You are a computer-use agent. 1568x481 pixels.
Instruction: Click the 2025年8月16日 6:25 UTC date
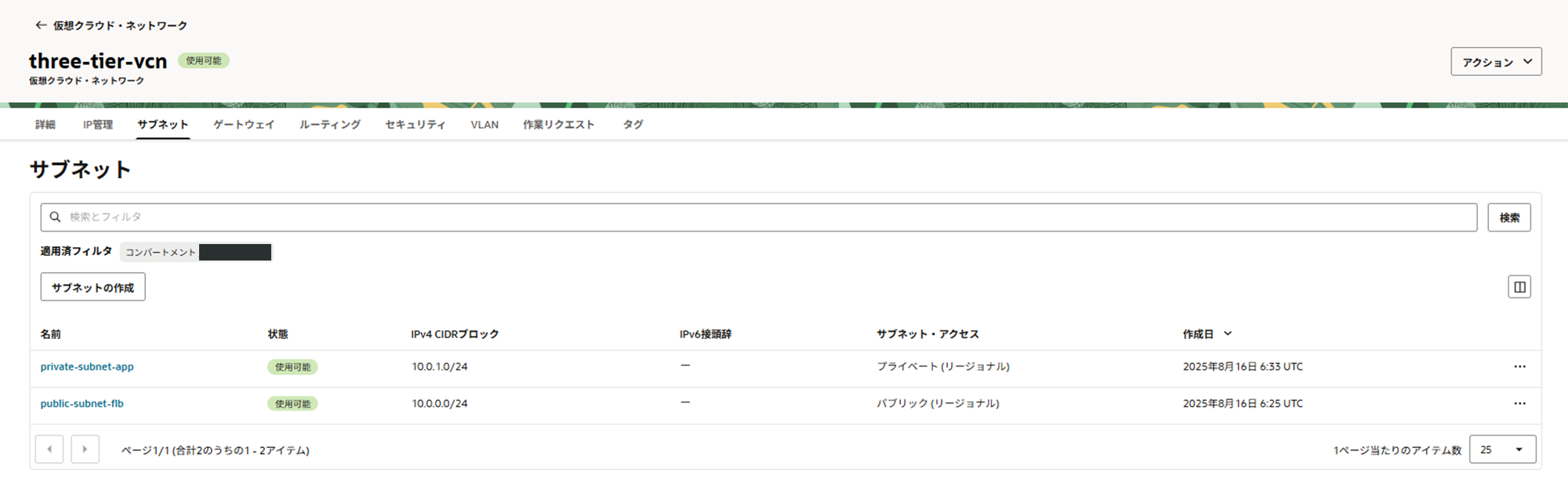click(x=1243, y=404)
